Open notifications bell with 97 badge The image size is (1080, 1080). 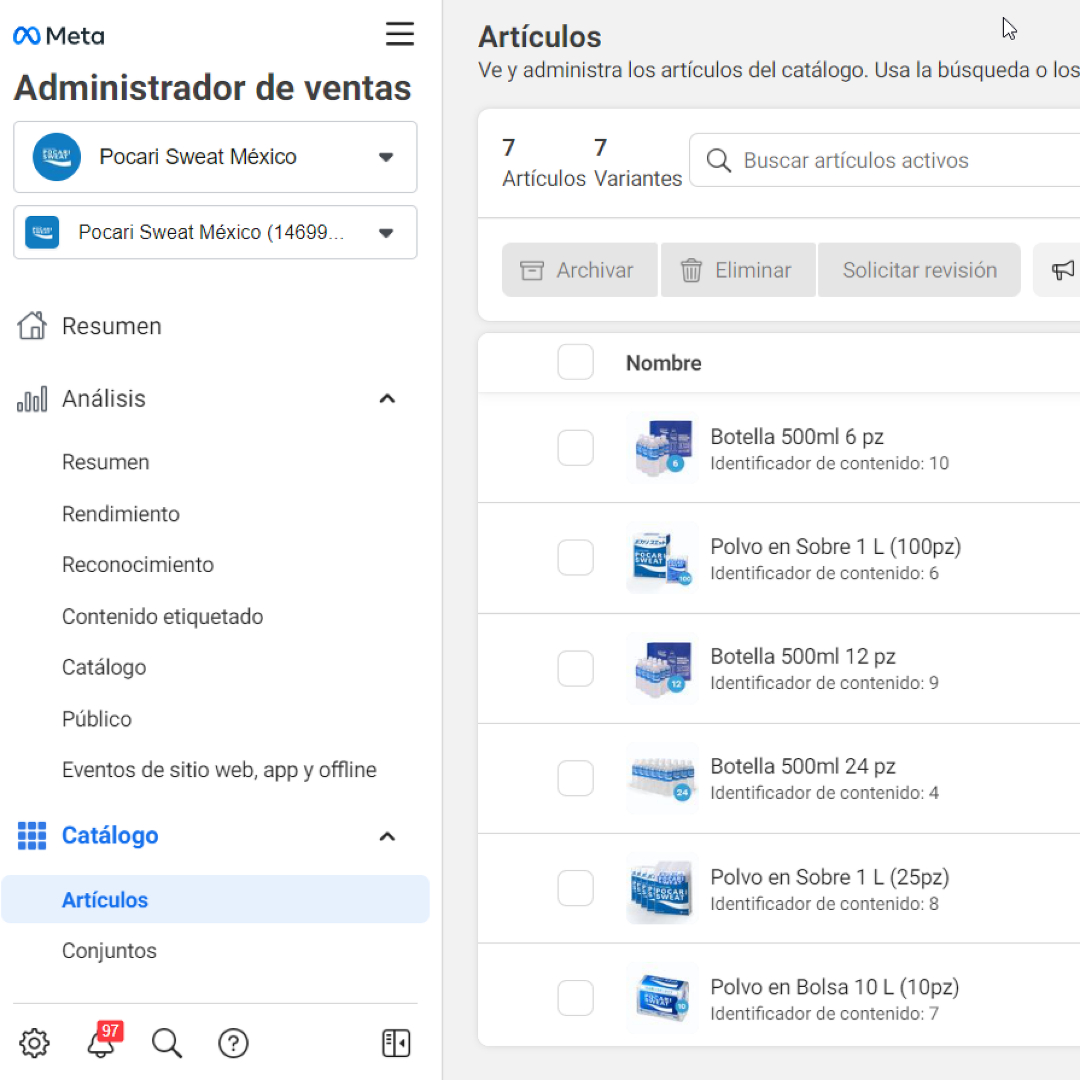pos(103,1041)
